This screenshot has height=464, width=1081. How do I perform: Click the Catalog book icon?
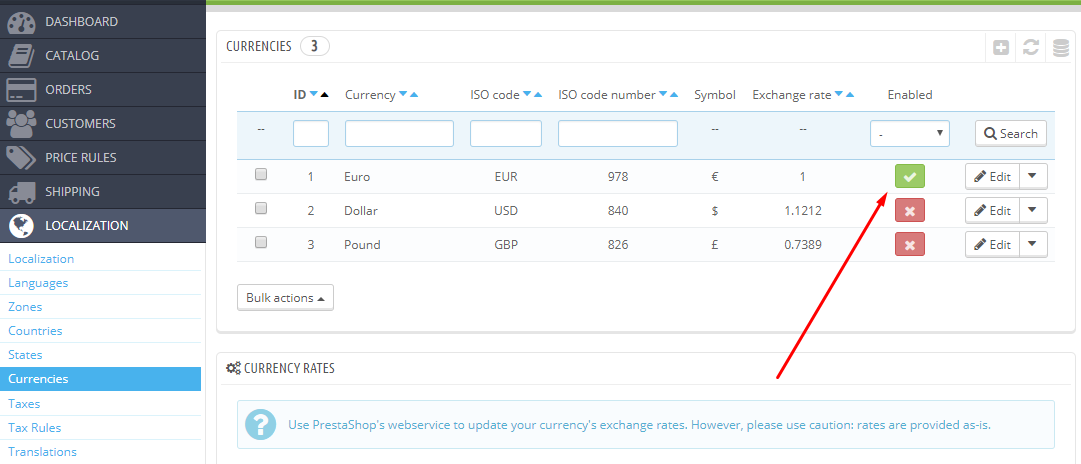click(21, 56)
